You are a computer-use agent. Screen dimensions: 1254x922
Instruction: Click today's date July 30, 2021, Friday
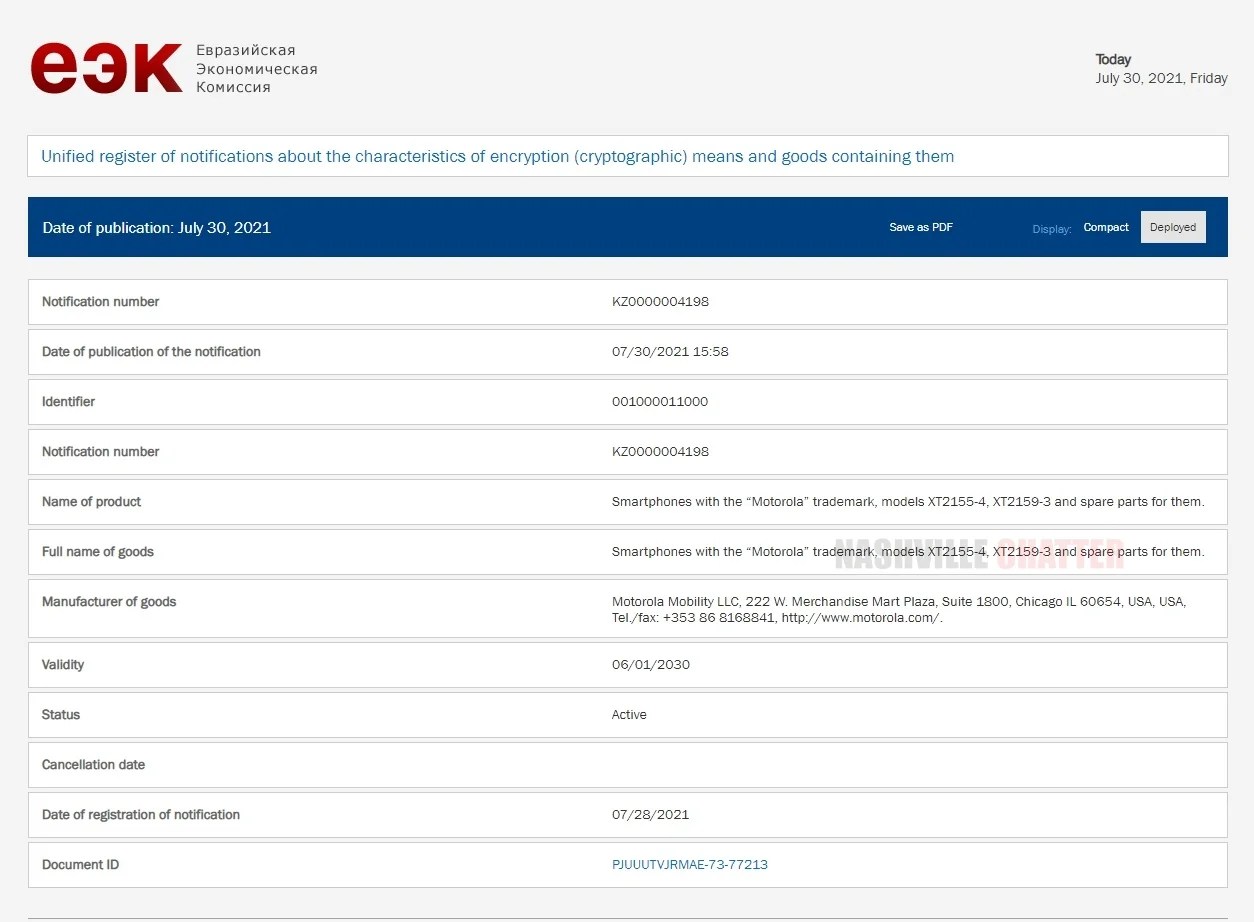pyautogui.click(x=1161, y=78)
